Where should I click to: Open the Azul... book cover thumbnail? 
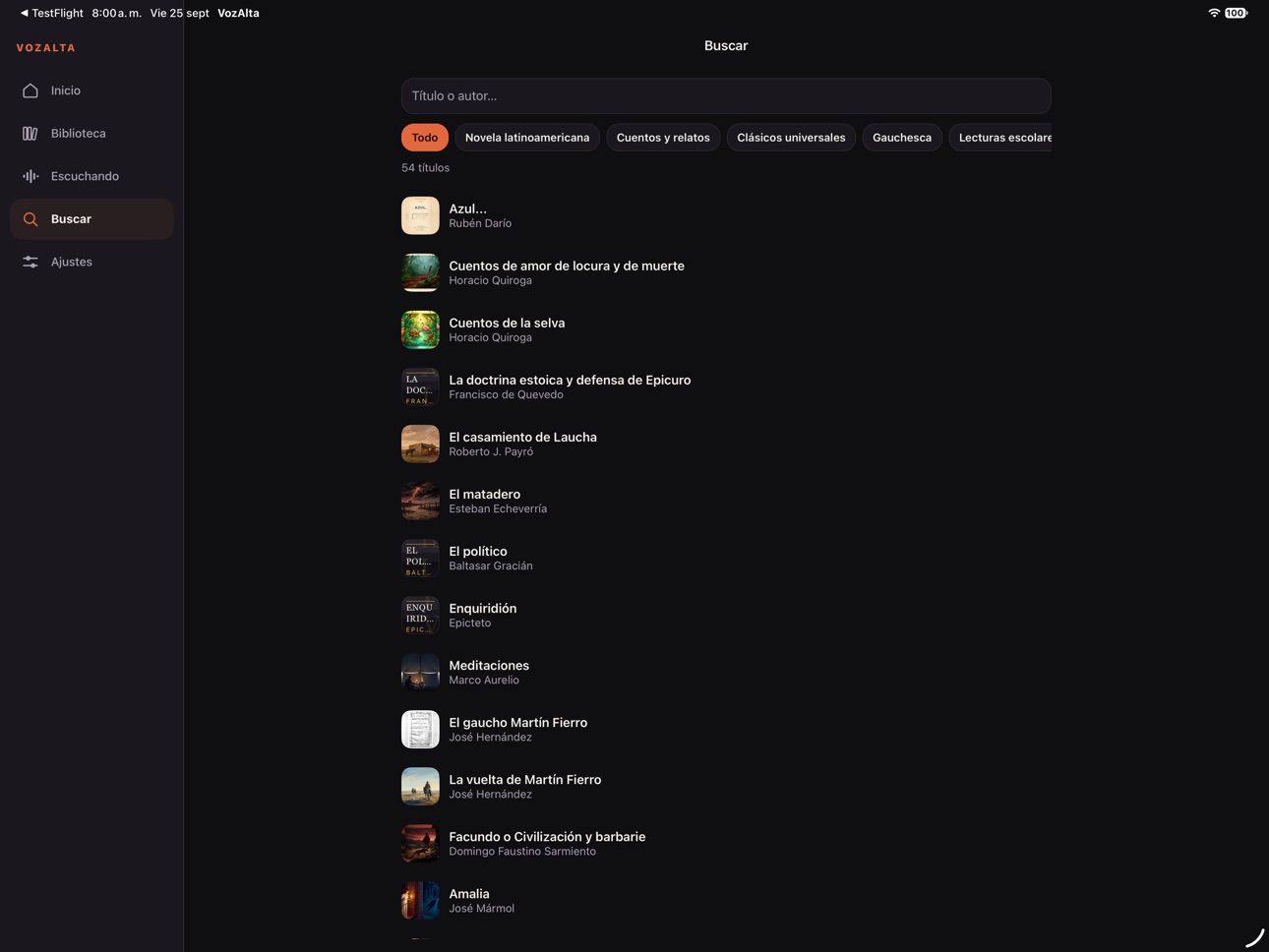pos(420,216)
